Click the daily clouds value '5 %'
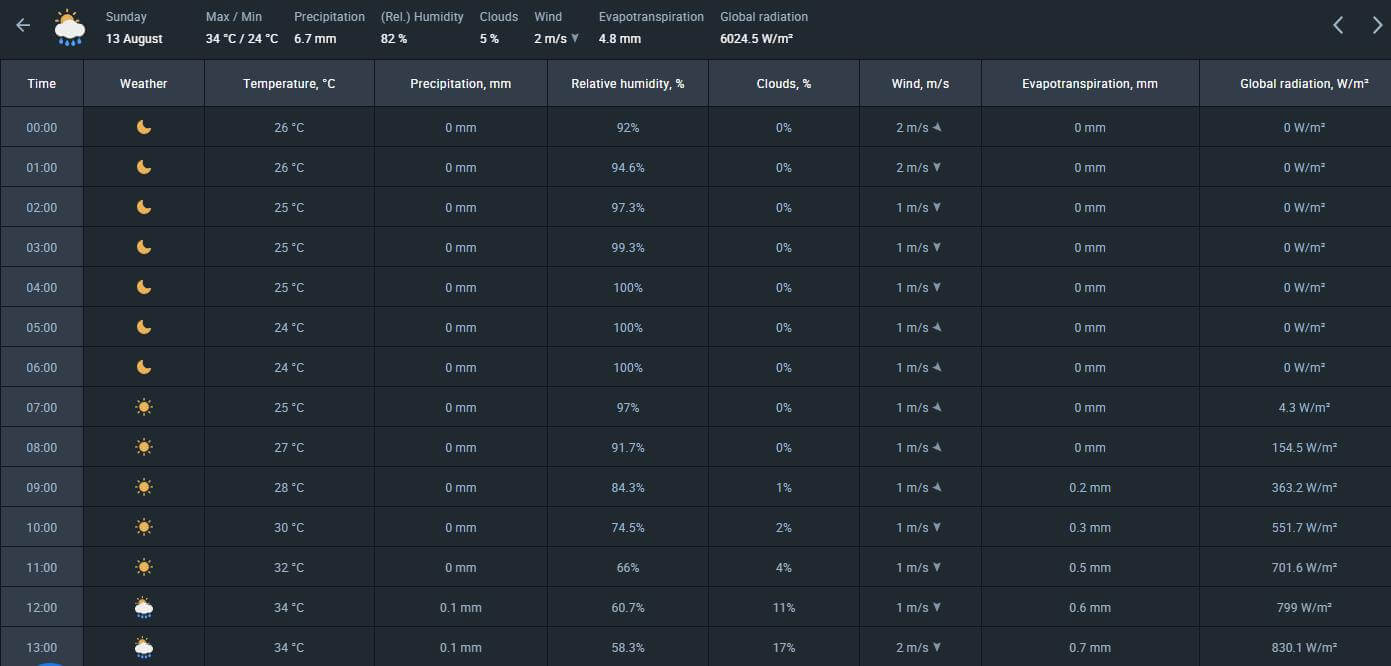 click(x=489, y=39)
